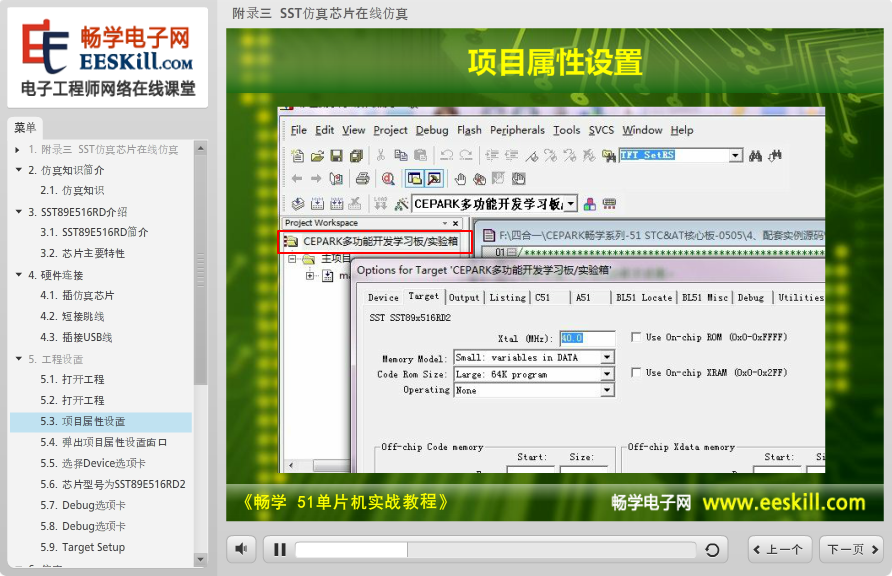
Task: Toggle the Project Window icon
Action: 415,179
